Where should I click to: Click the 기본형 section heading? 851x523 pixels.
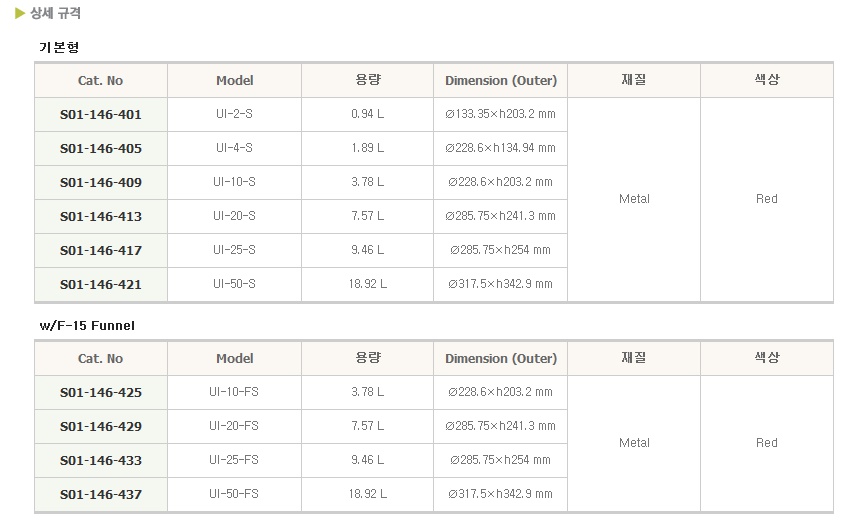coord(59,47)
